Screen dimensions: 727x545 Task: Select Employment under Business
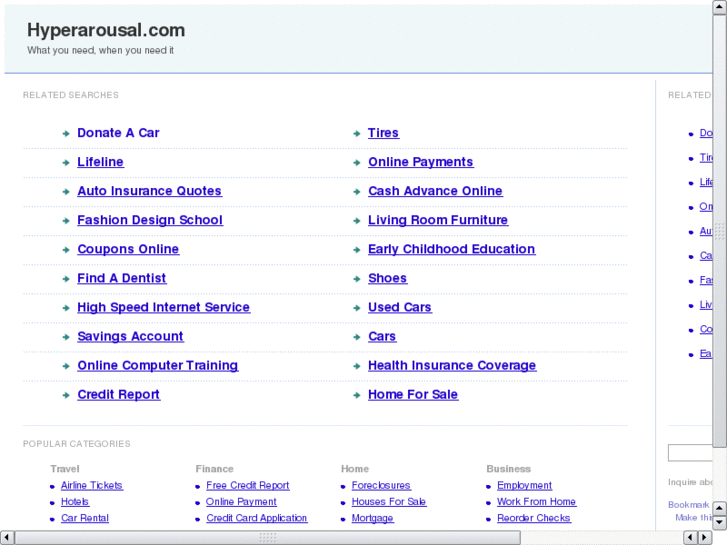(x=524, y=485)
